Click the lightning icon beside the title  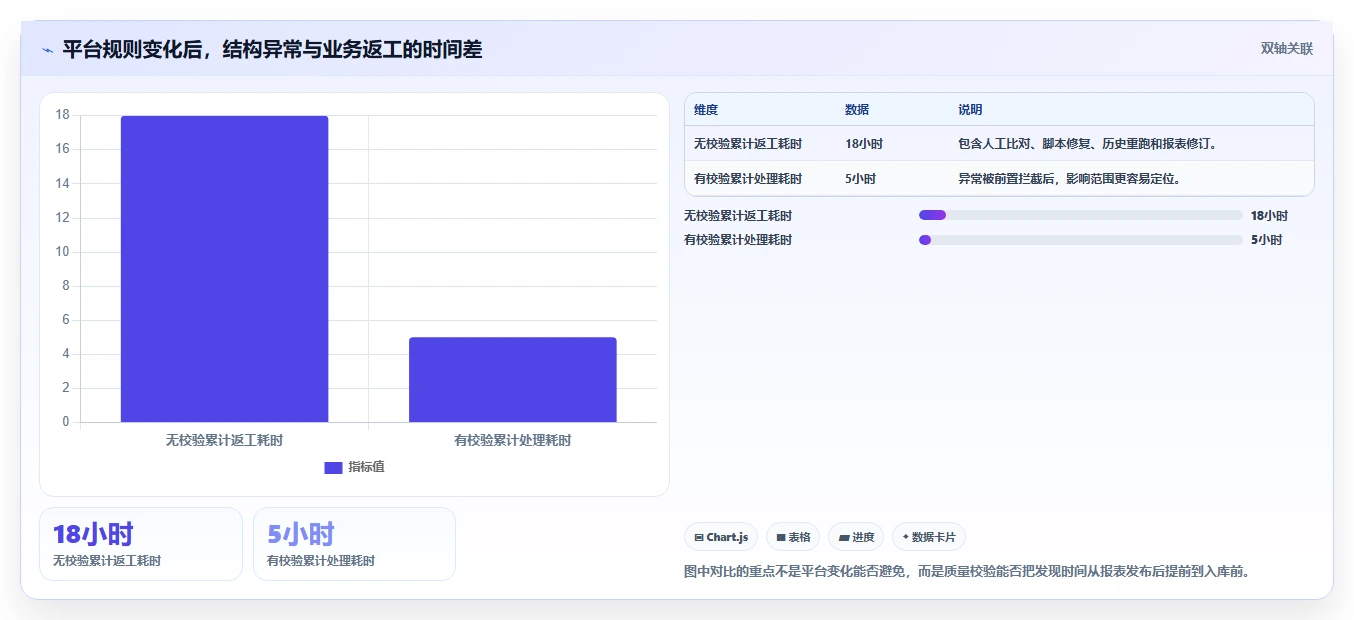click(47, 49)
